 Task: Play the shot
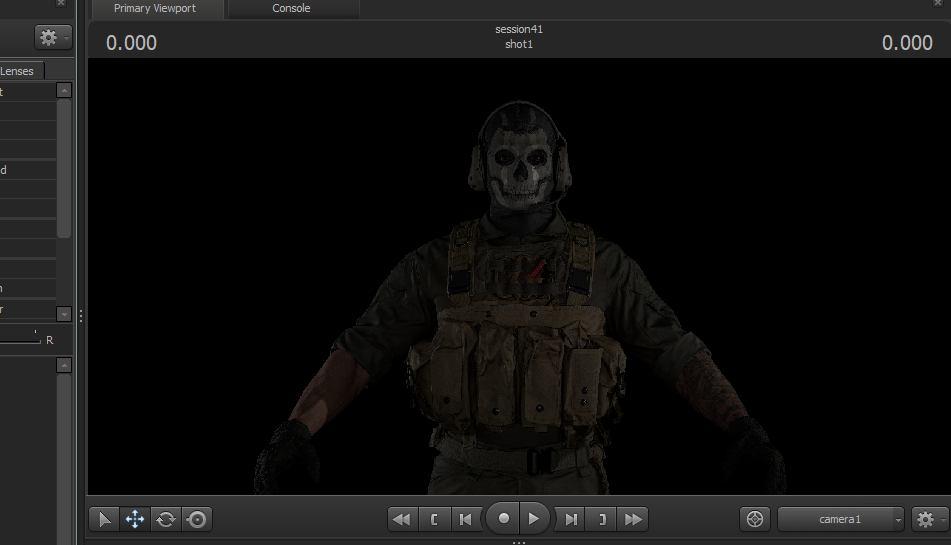(534, 519)
